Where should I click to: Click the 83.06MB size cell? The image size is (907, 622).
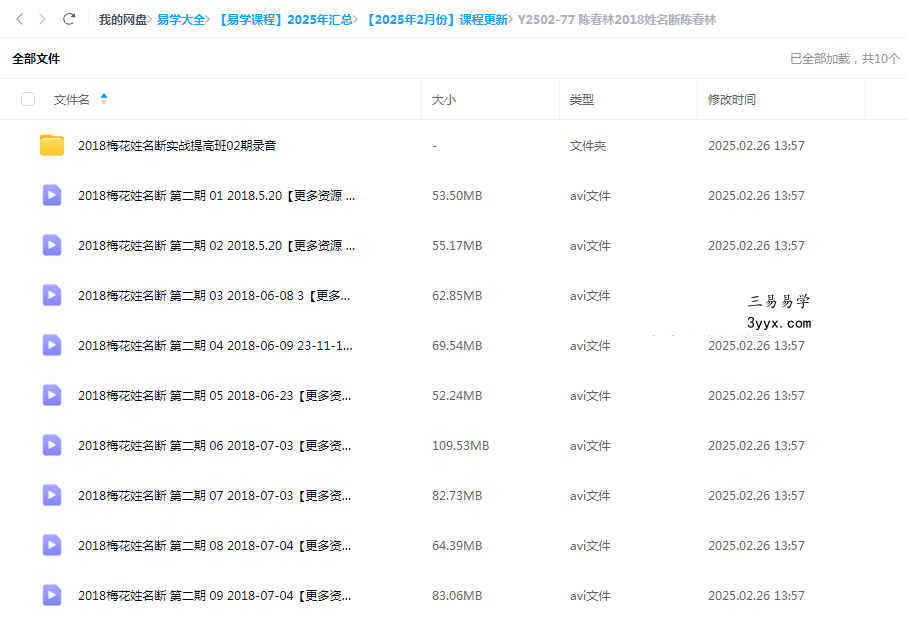click(x=457, y=595)
